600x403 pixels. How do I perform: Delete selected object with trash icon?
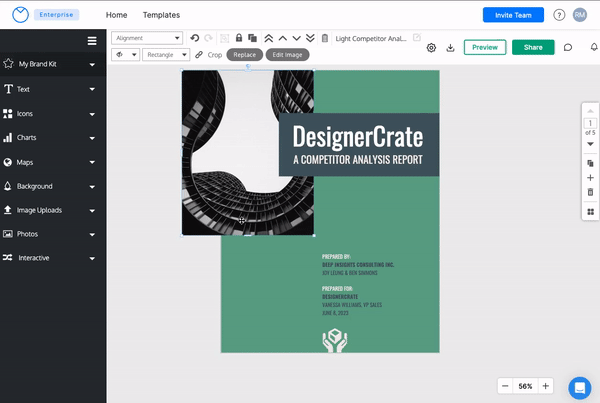click(325, 38)
